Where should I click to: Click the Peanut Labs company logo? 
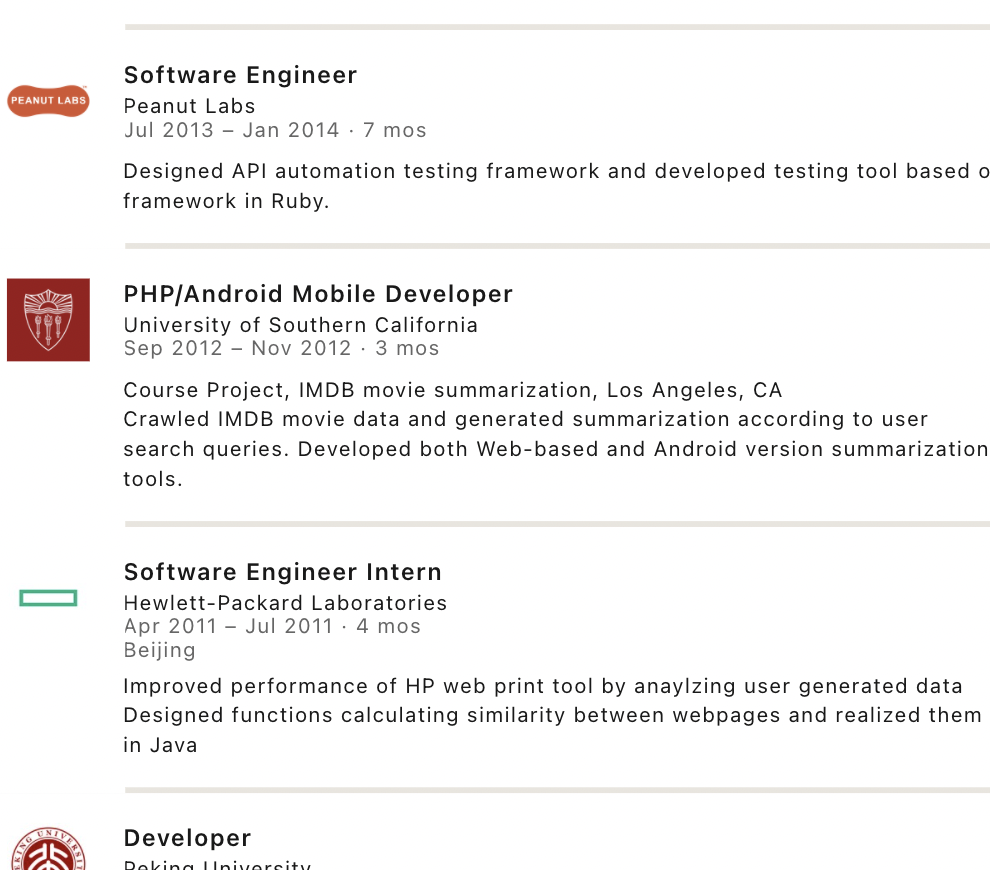(48, 100)
